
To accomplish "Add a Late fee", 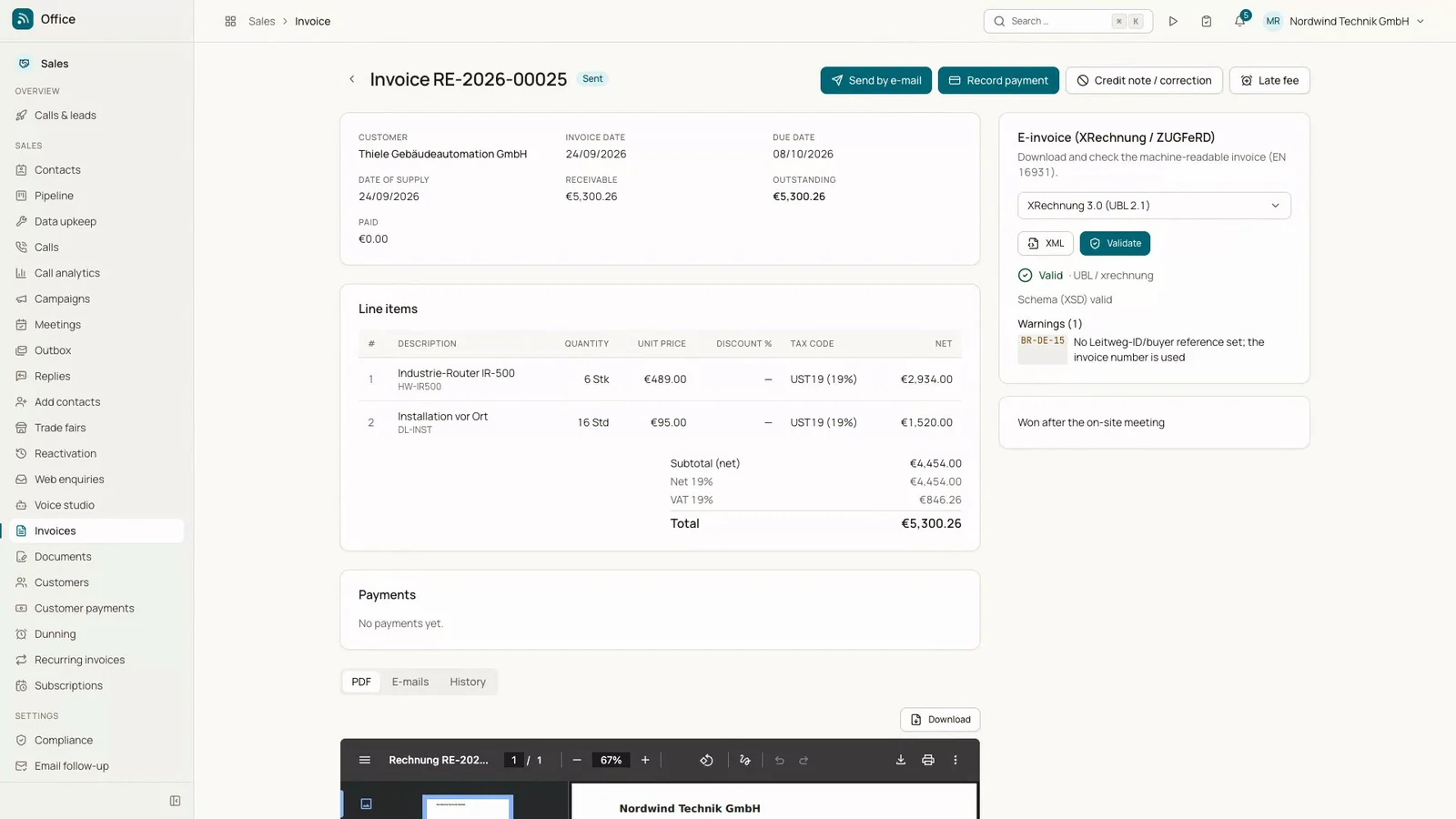I will click(1269, 80).
